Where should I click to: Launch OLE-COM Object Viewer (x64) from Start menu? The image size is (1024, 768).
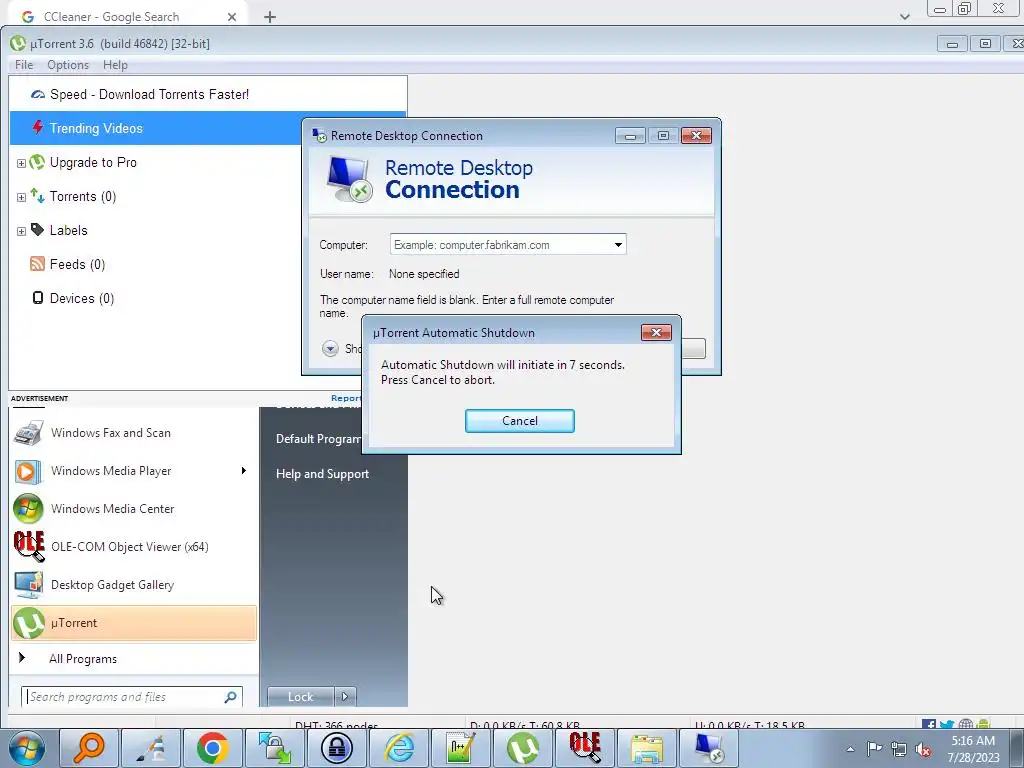click(x=134, y=547)
